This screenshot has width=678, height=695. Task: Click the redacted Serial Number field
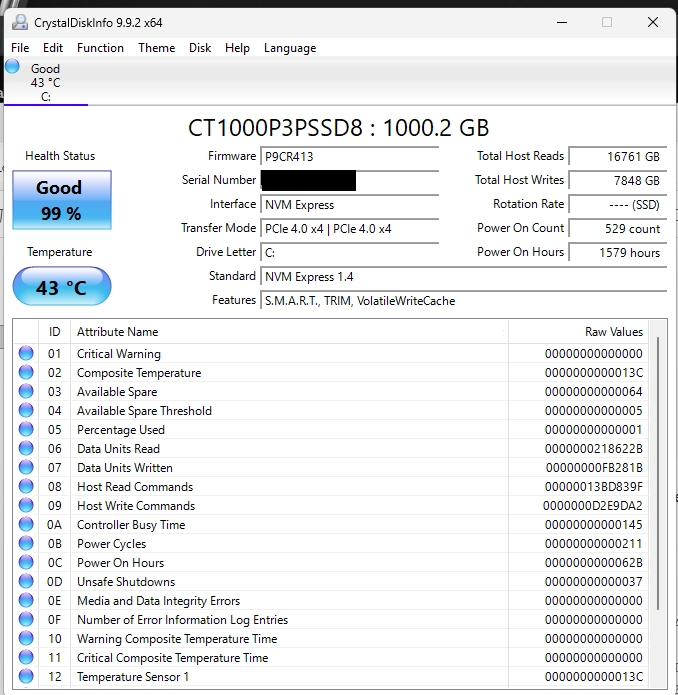coord(349,180)
